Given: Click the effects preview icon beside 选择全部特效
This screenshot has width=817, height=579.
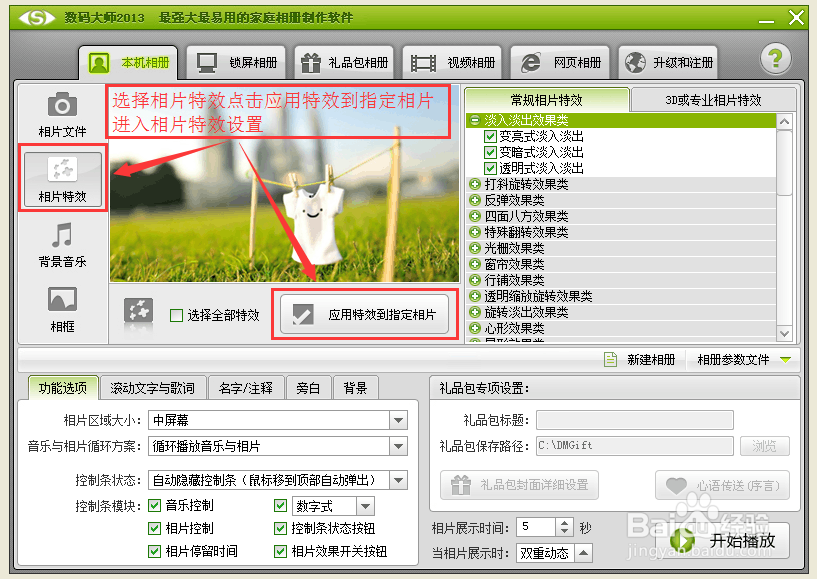Looking at the screenshot, I should coord(138,313).
